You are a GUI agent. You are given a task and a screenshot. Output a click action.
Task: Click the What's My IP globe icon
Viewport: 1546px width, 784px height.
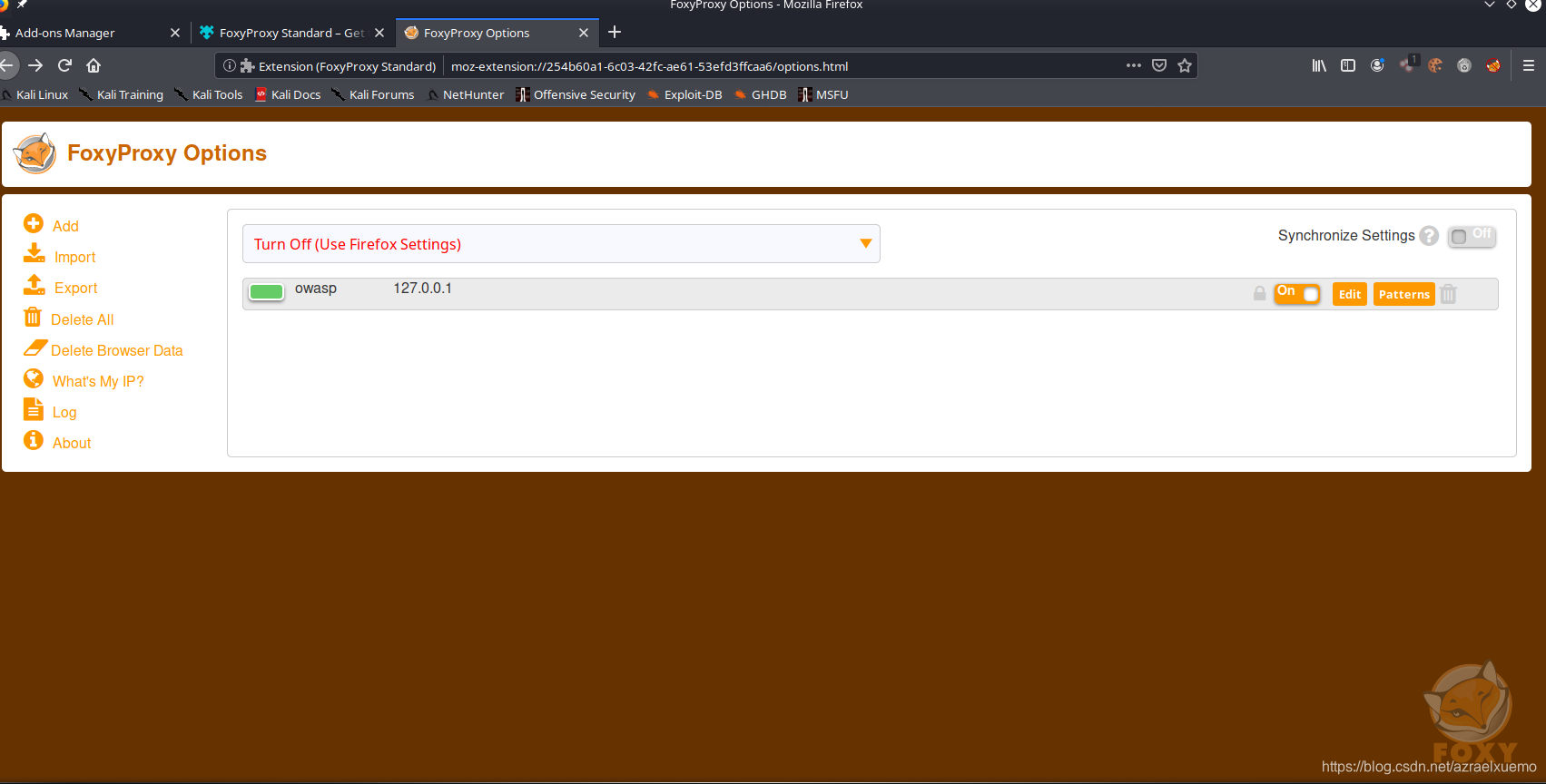click(x=34, y=377)
